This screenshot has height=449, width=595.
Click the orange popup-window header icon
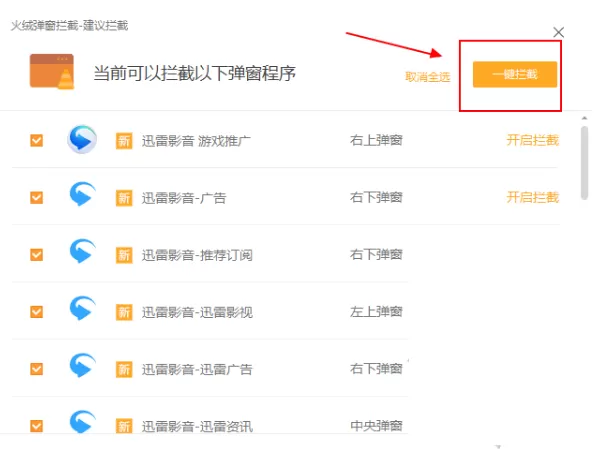coord(52,72)
